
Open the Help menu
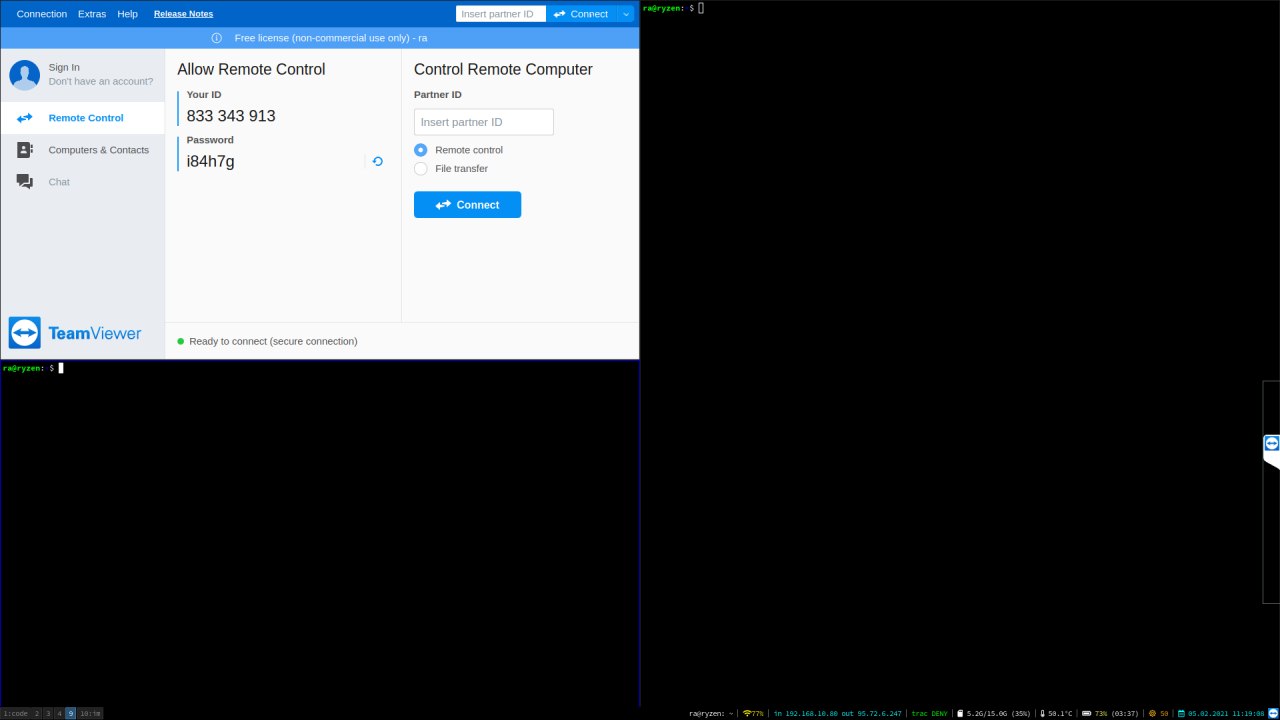[127, 14]
